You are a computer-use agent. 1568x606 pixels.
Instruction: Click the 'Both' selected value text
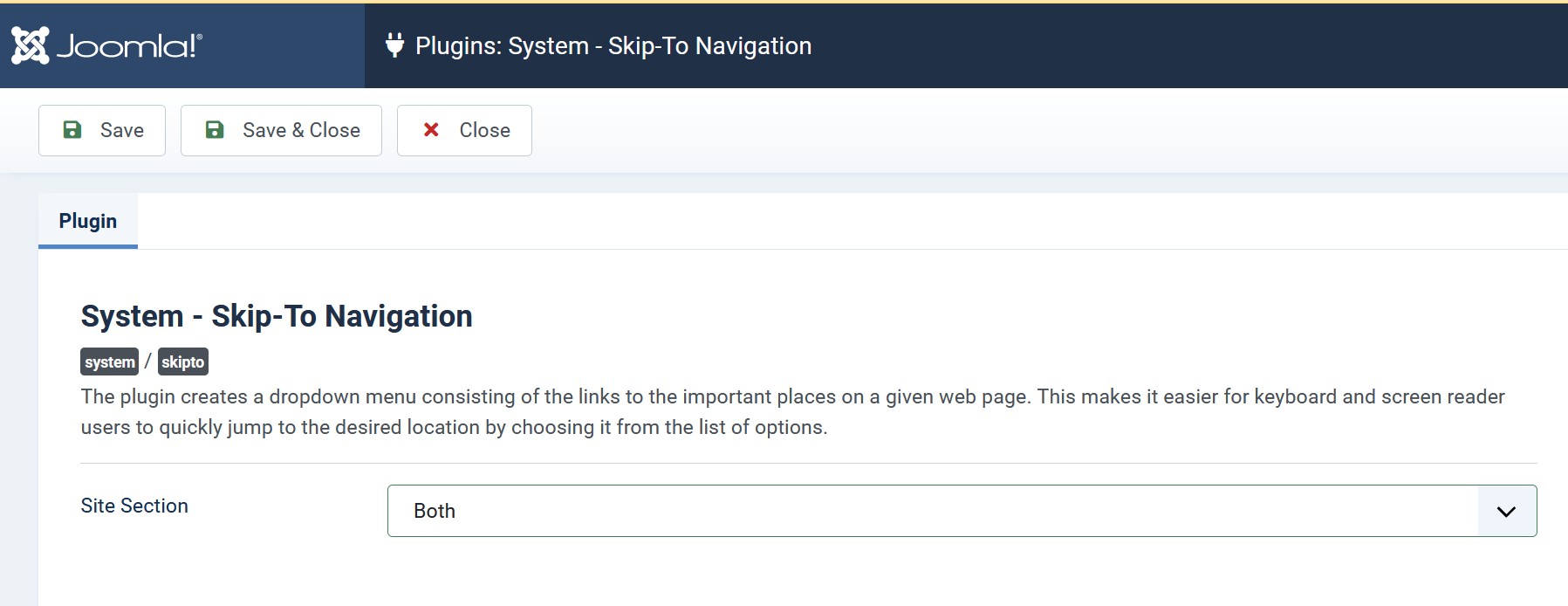coord(435,512)
